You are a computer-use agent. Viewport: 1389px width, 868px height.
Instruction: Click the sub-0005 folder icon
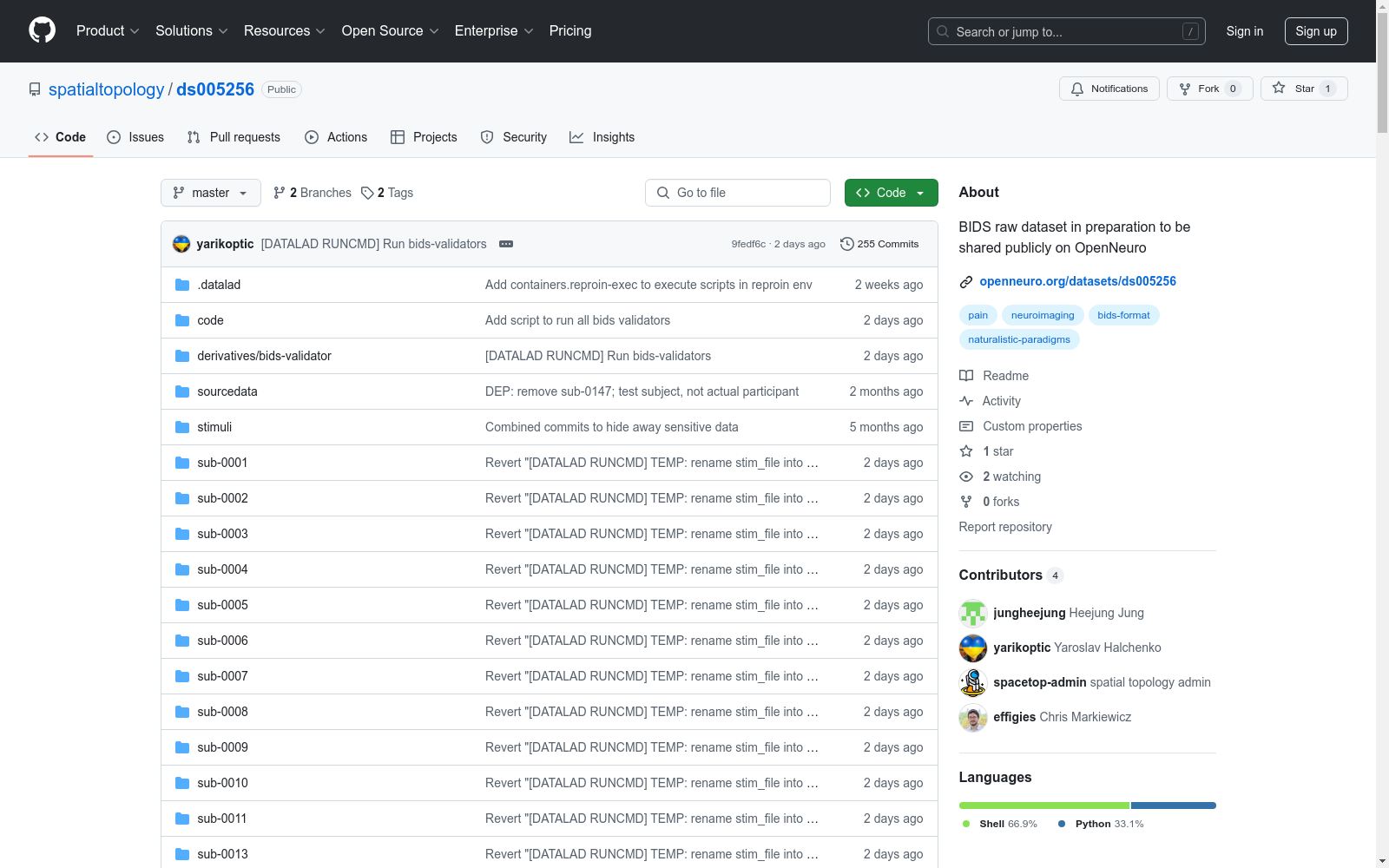tap(182, 605)
